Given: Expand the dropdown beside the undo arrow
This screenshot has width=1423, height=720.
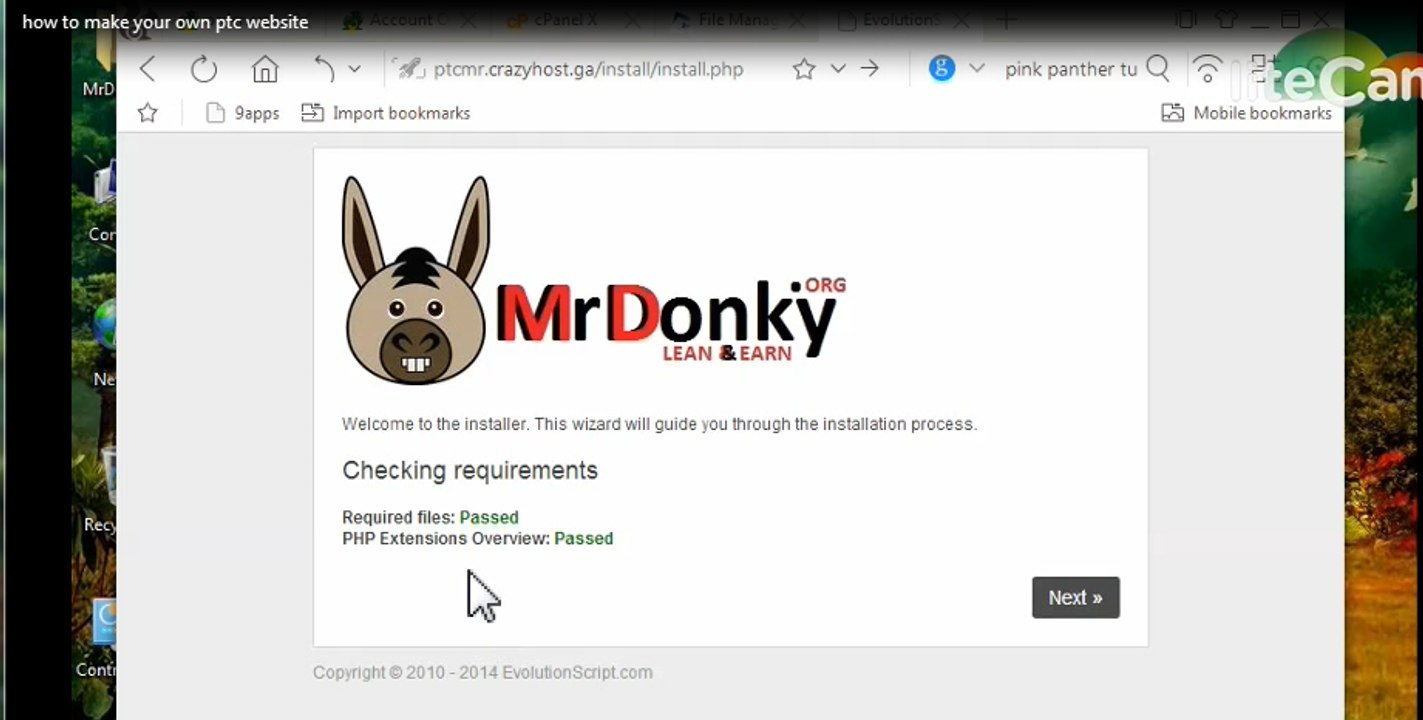Looking at the screenshot, I should [x=354, y=69].
